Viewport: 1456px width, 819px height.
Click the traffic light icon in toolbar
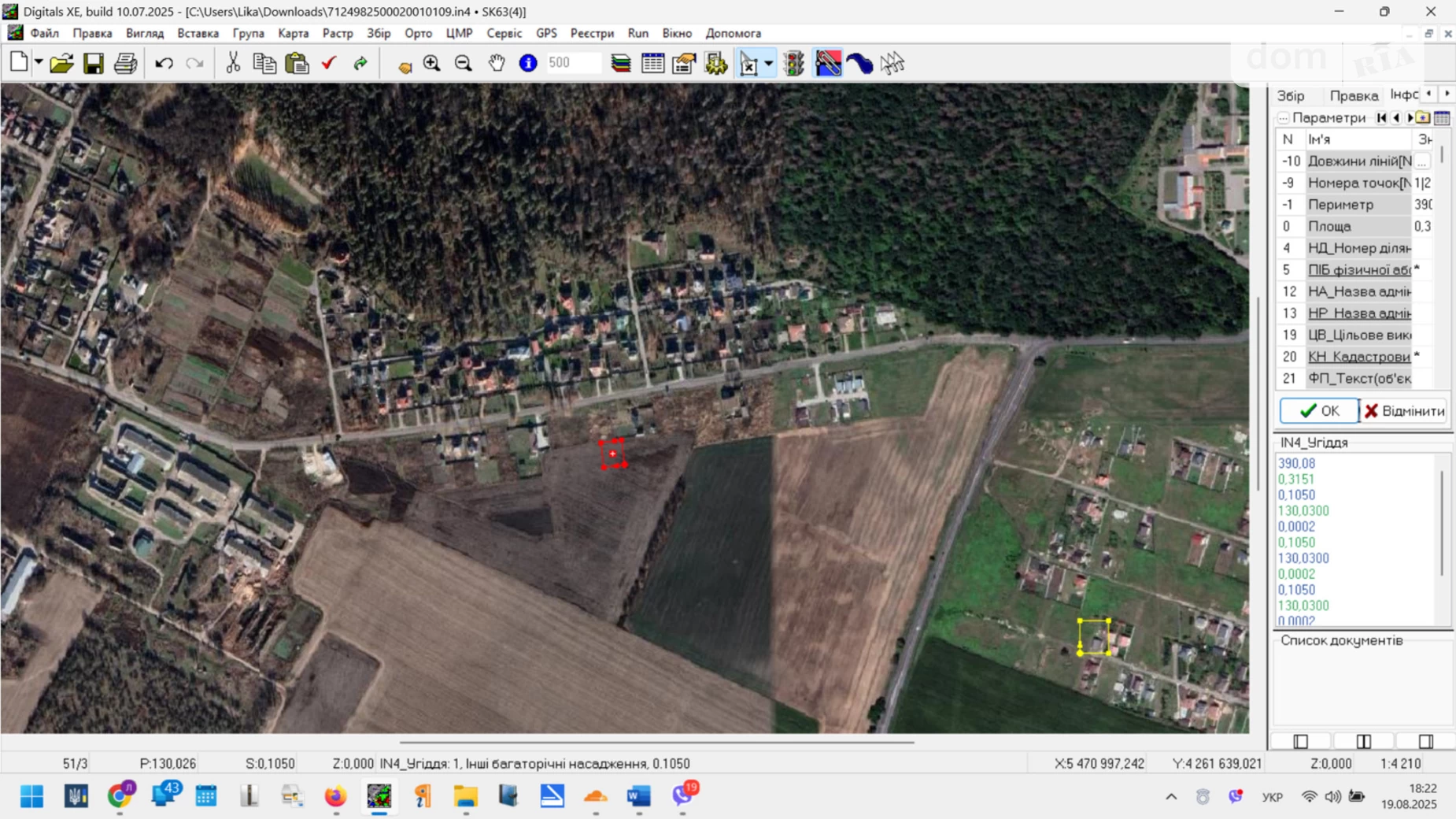pyautogui.click(x=794, y=63)
